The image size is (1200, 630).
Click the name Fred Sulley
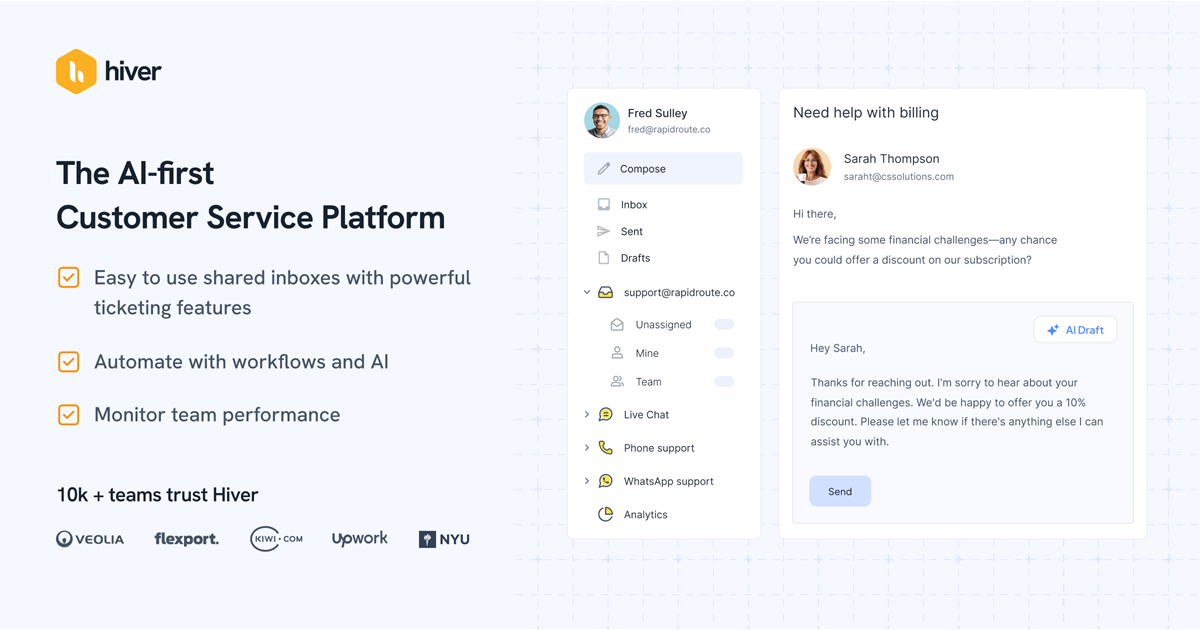click(657, 113)
